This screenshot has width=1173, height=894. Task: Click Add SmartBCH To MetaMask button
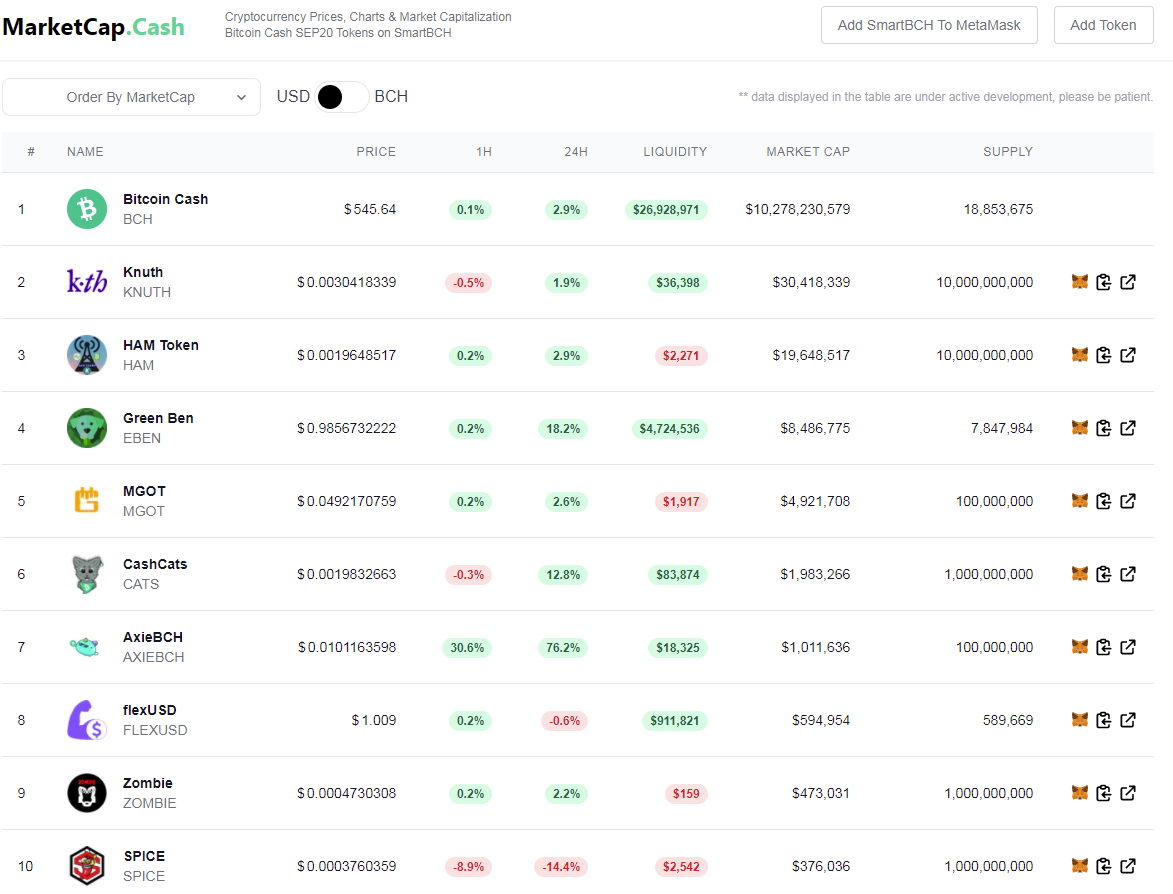click(x=929, y=25)
